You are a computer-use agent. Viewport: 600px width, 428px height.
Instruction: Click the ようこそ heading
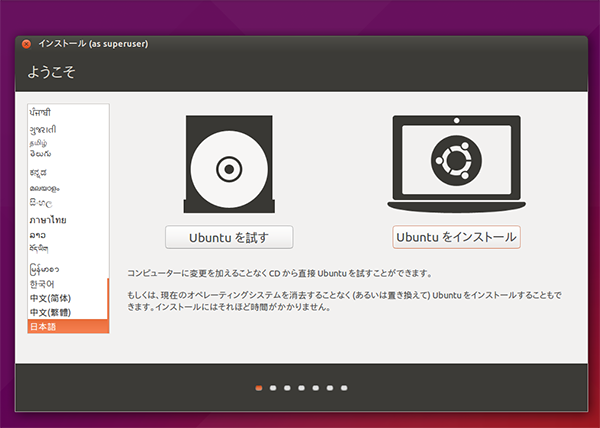coord(51,72)
